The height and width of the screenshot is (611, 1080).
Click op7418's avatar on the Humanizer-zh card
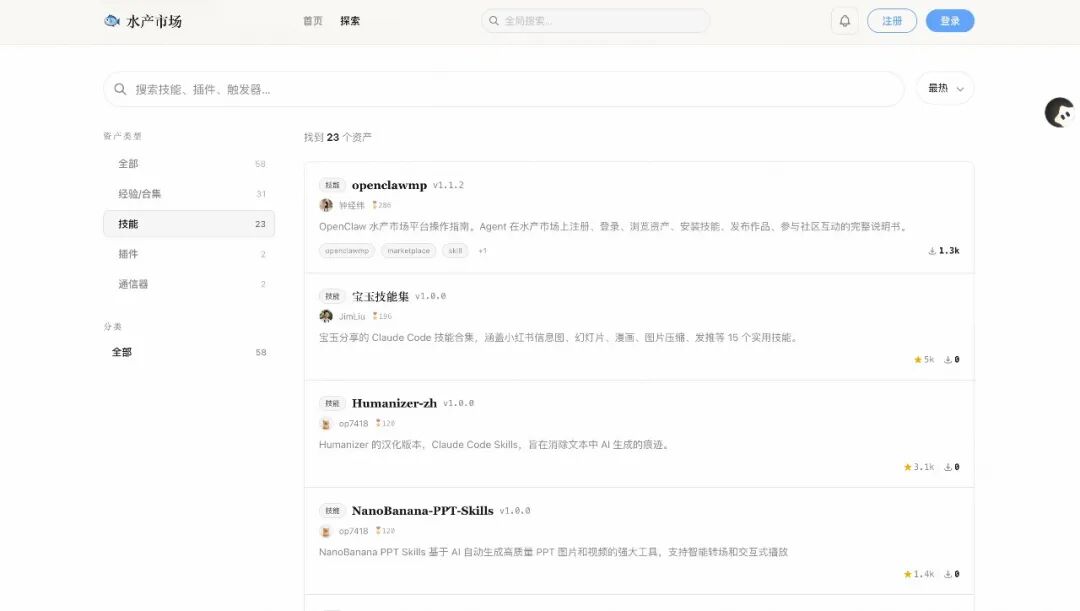(326, 424)
